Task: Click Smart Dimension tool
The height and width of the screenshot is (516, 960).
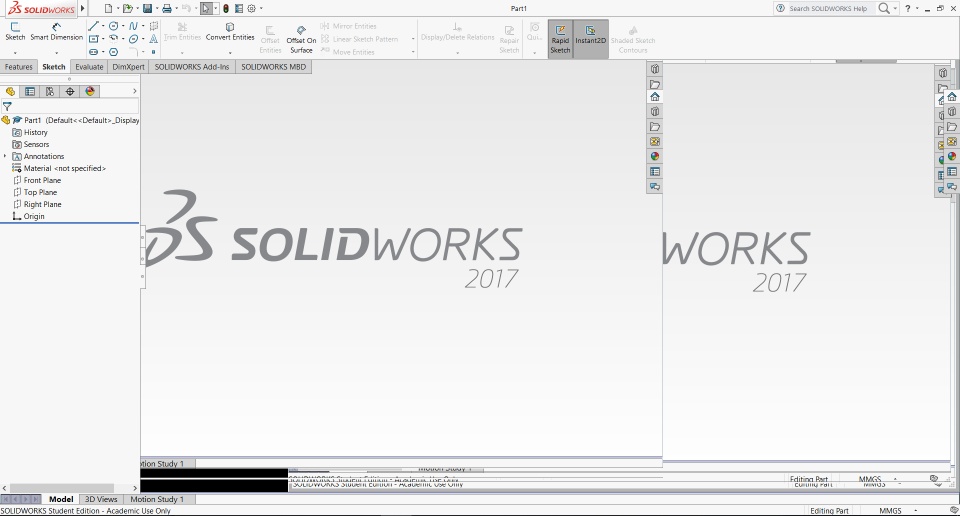Action: pos(56,31)
